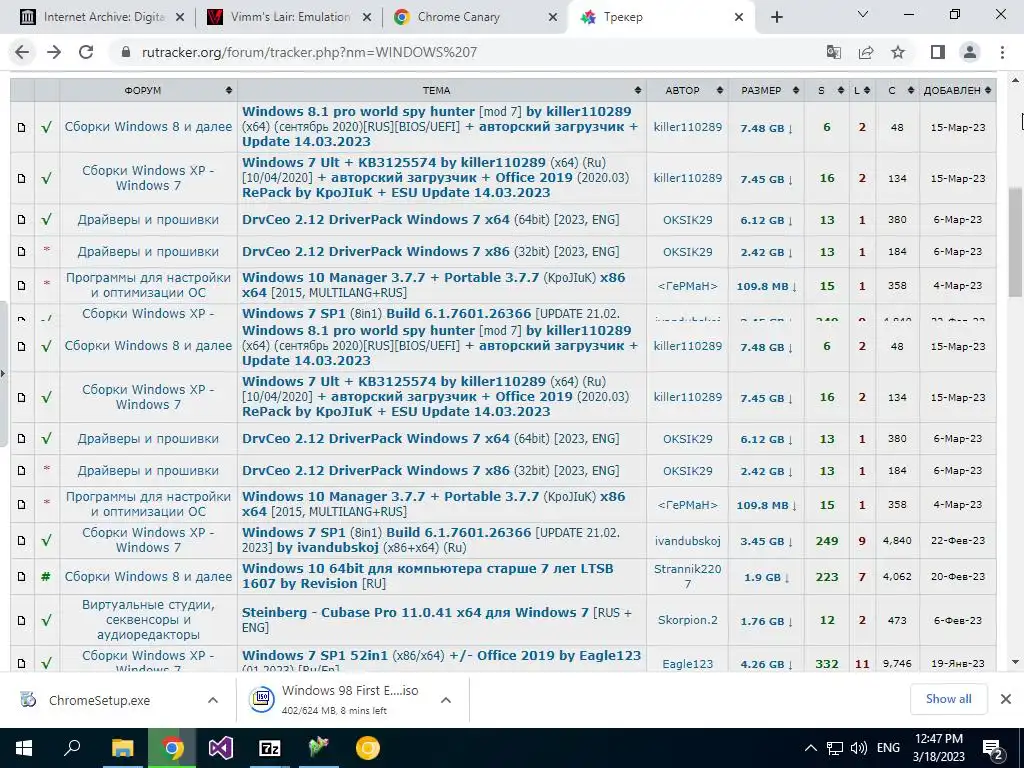Sort the table by РАЗМЕР column

[767, 90]
